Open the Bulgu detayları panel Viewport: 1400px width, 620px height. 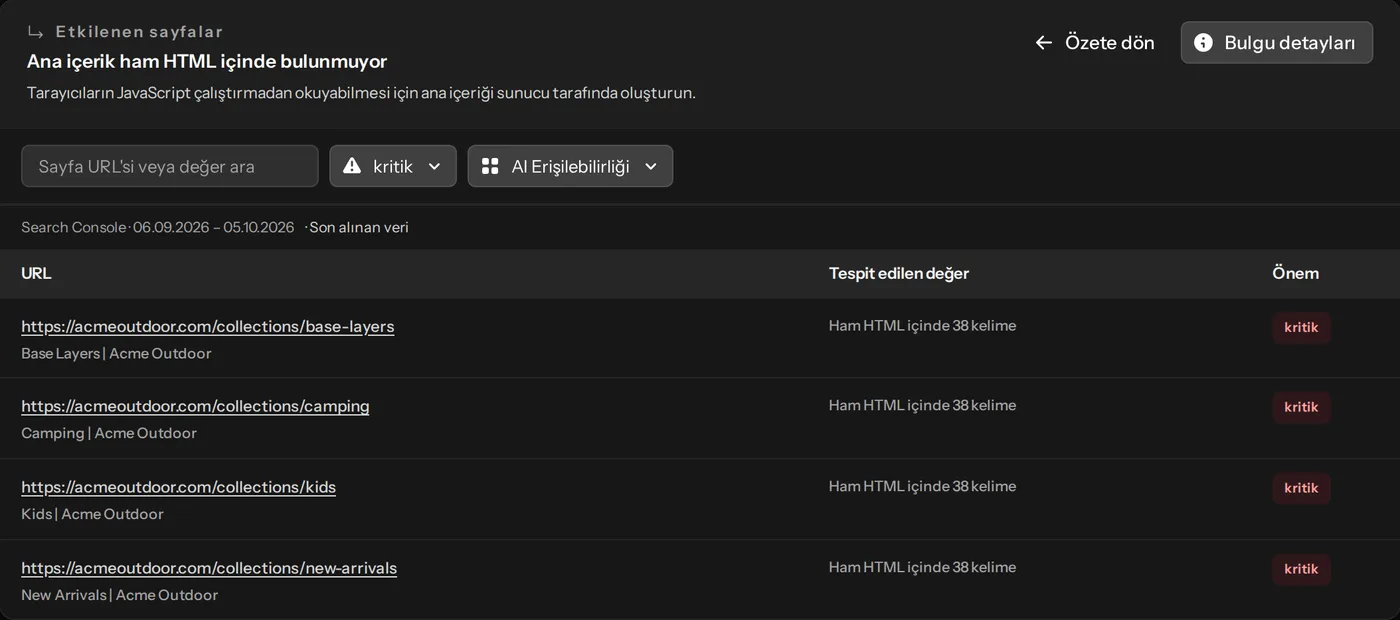click(x=1276, y=42)
